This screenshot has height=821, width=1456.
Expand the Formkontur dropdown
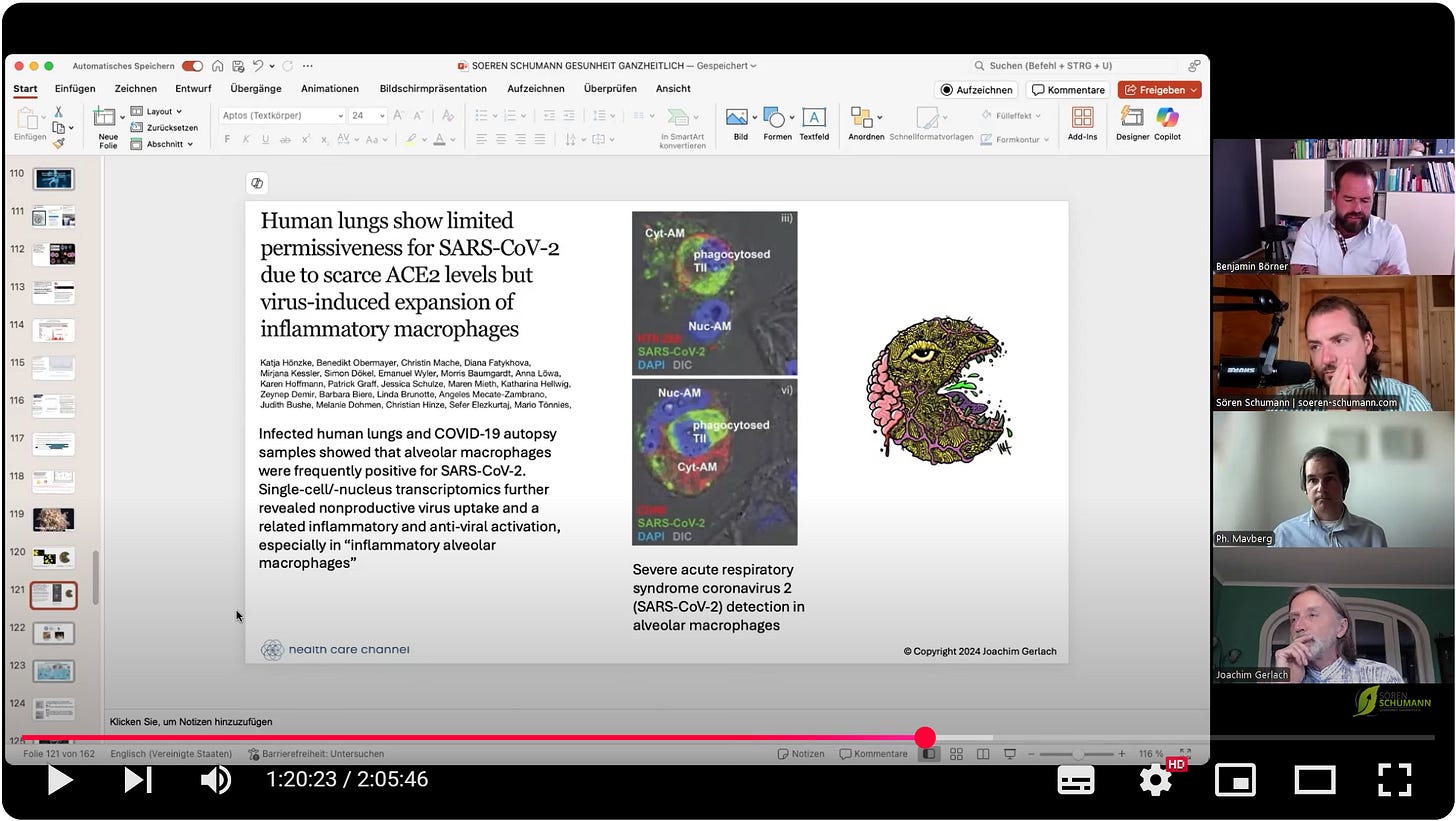pos(1015,139)
